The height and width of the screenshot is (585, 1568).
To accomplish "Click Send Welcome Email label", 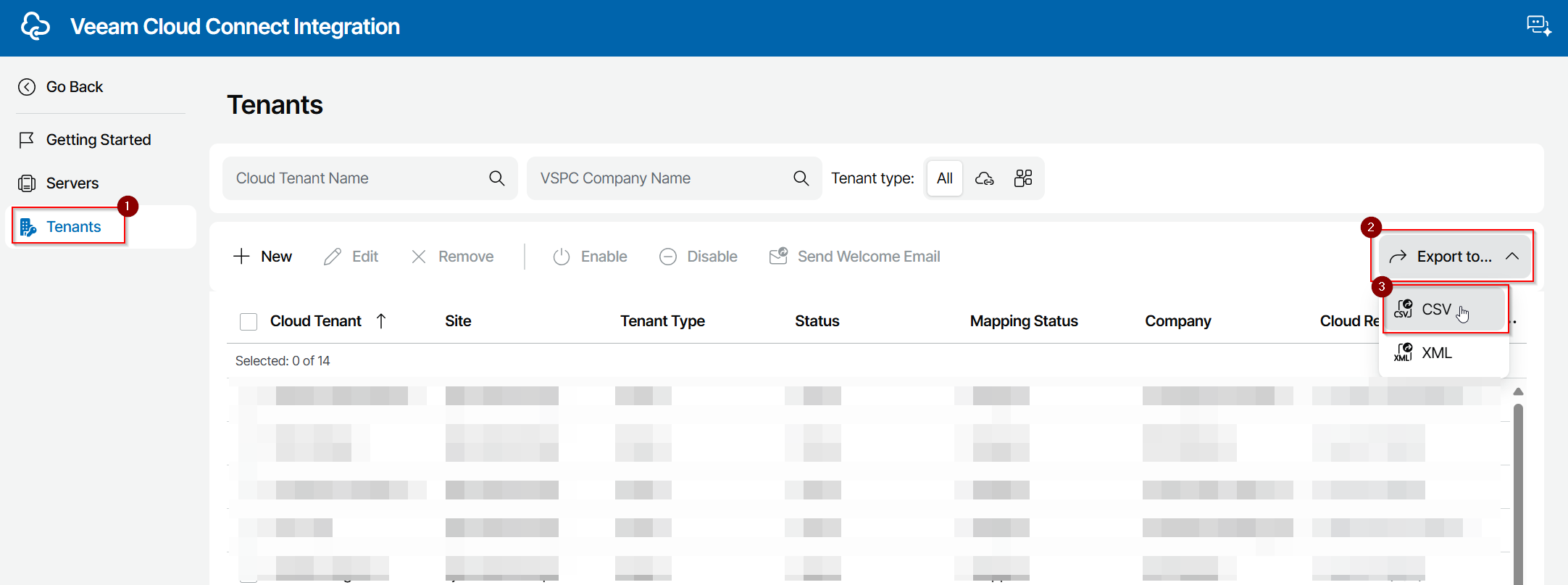I will click(x=869, y=257).
